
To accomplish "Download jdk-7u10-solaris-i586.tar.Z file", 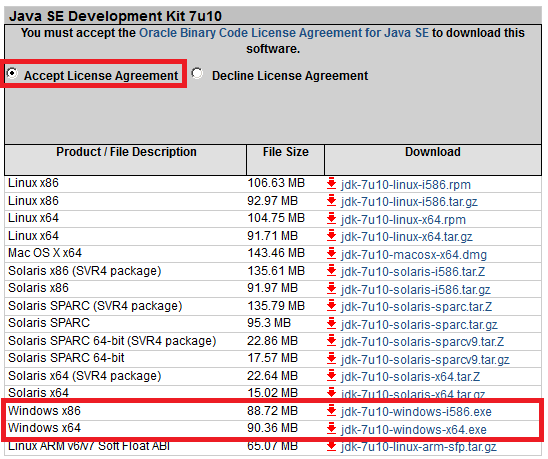I will (413, 272).
